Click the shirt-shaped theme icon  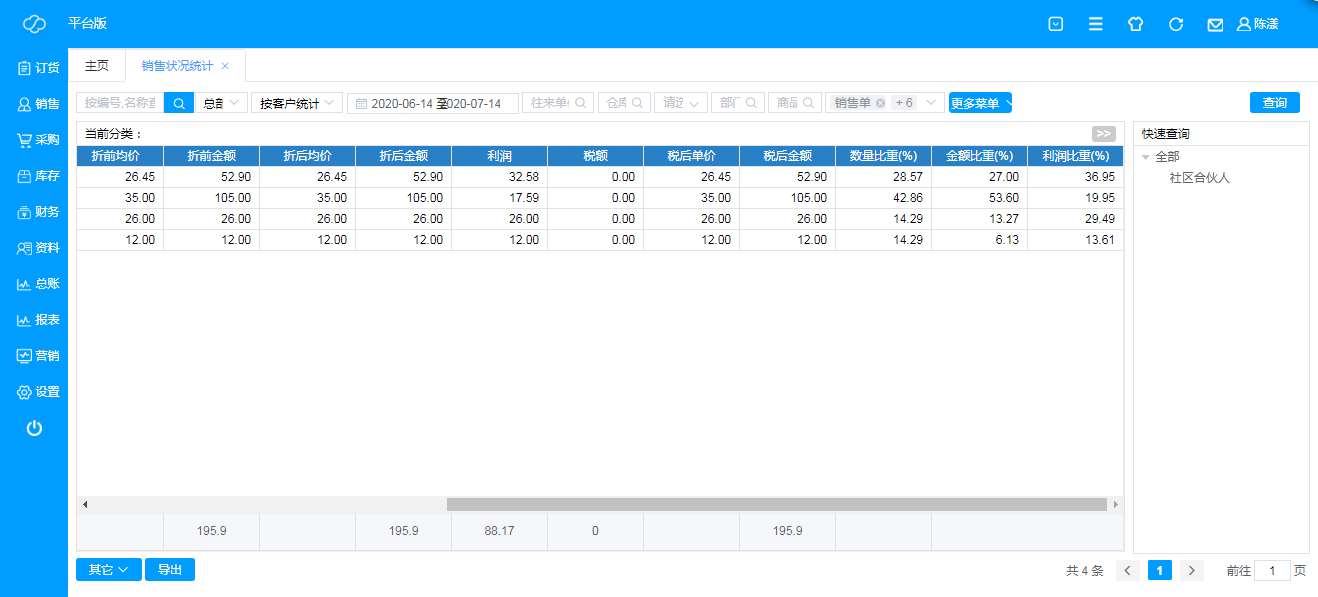point(1135,24)
